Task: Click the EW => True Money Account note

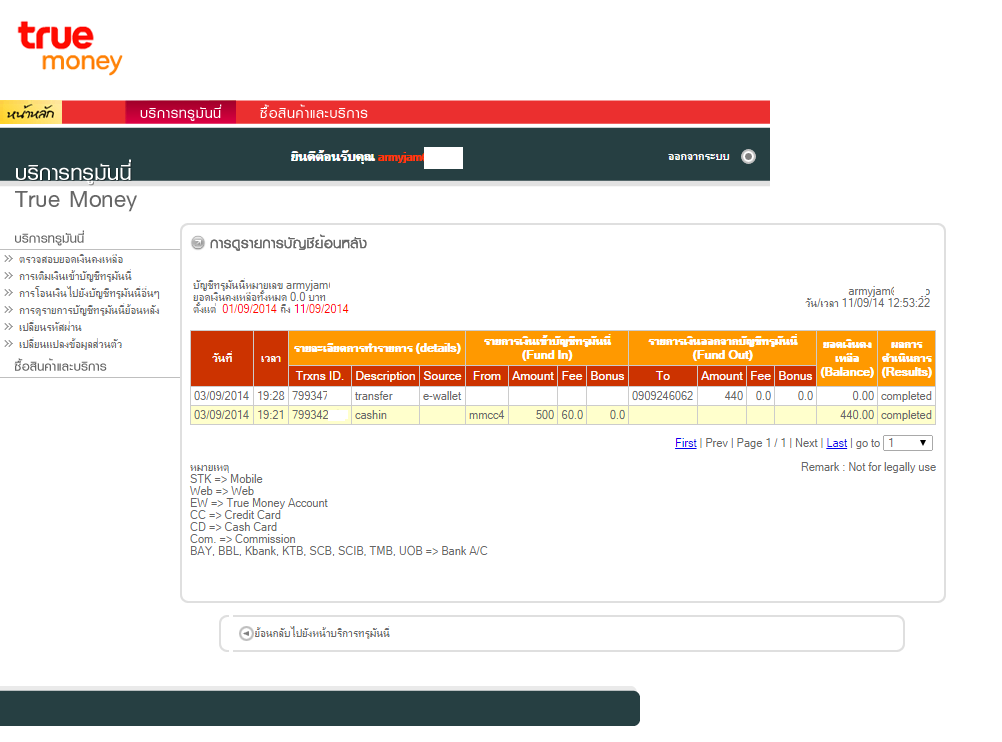Action: (x=259, y=503)
